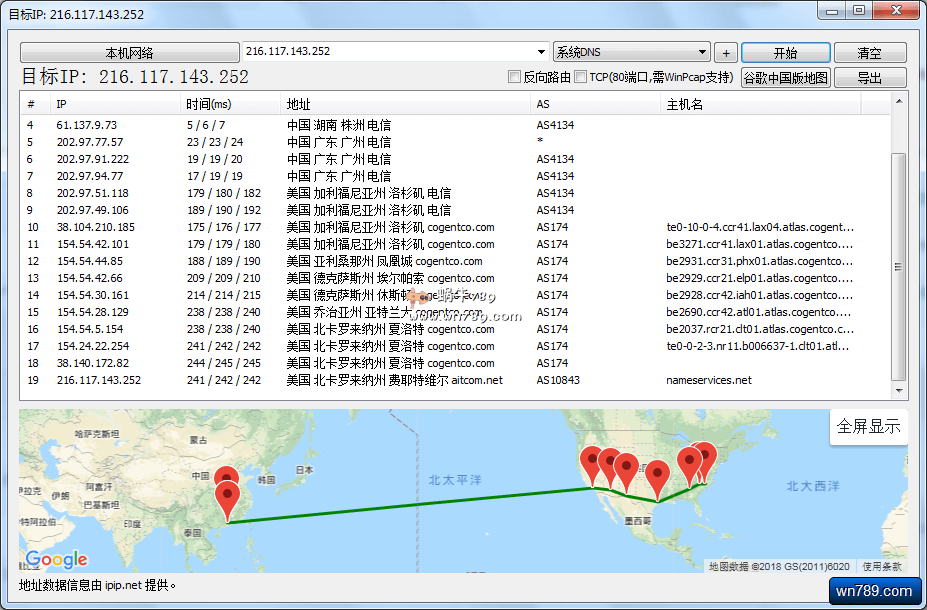Image resolution: width=927 pixels, height=610 pixels.
Task: Click the + button beside the DNS selector
Action: [x=726, y=53]
